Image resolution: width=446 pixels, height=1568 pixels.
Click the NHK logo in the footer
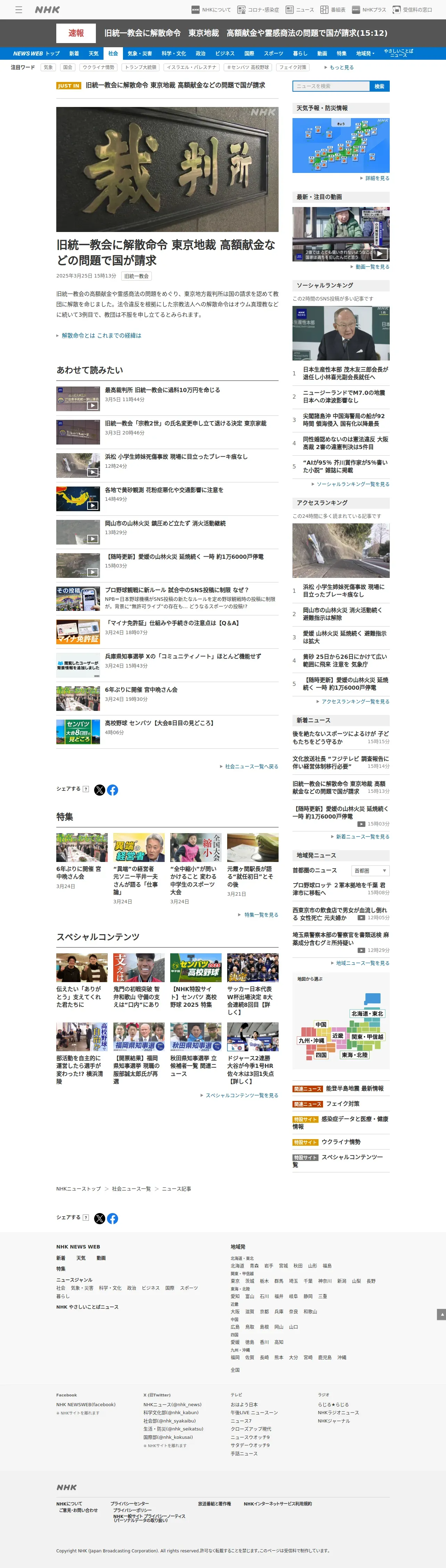[66, 1487]
